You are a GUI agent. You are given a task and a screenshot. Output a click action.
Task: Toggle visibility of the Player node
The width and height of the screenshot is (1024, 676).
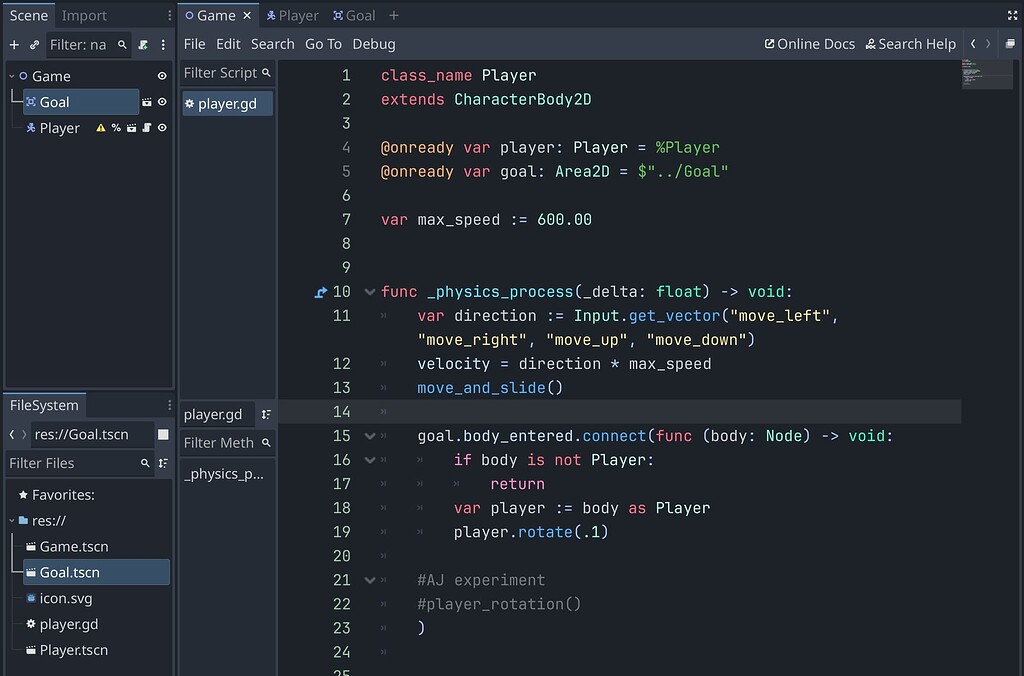click(x=163, y=127)
